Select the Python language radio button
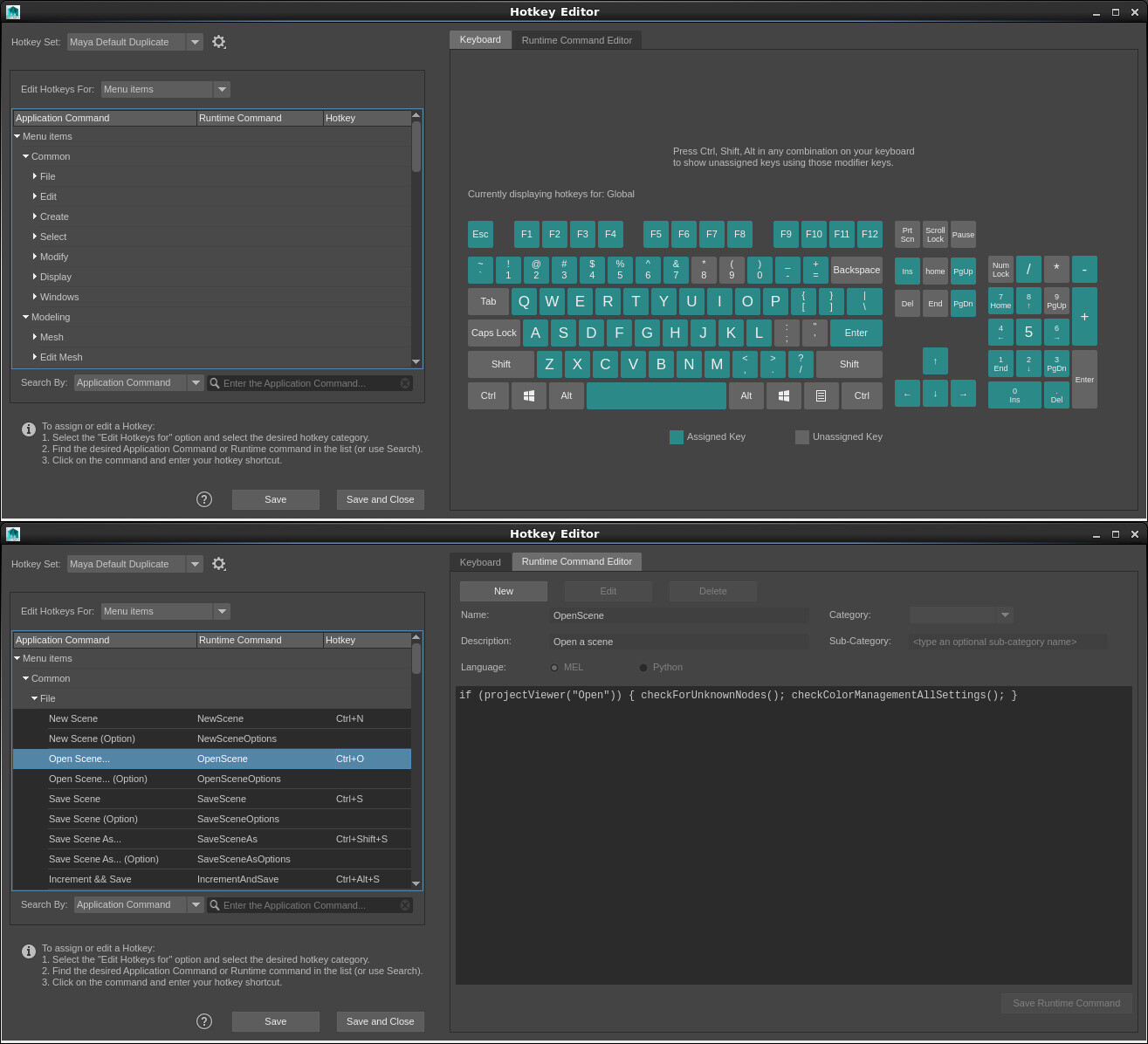The image size is (1148, 1044). click(643, 668)
